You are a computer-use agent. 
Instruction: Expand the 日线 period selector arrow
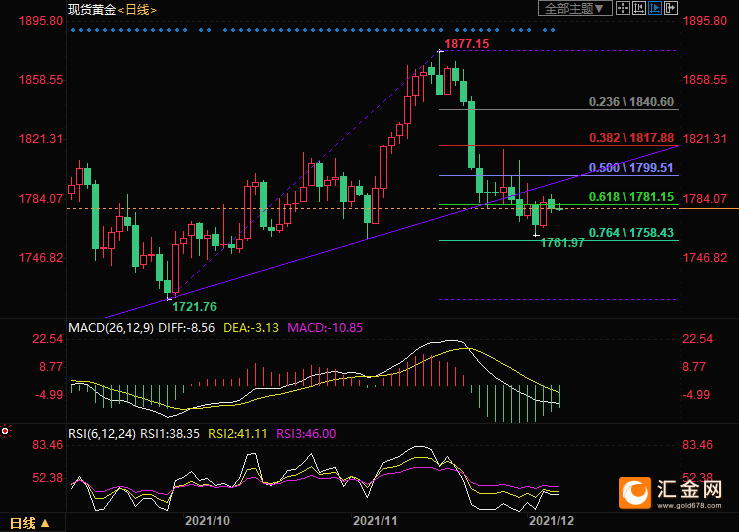tap(45, 523)
